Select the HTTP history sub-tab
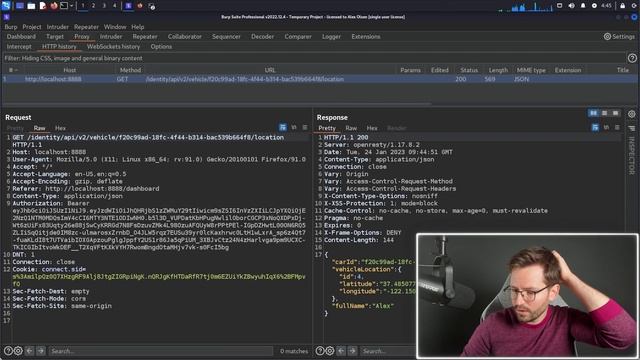The image size is (640, 360). (59, 47)
